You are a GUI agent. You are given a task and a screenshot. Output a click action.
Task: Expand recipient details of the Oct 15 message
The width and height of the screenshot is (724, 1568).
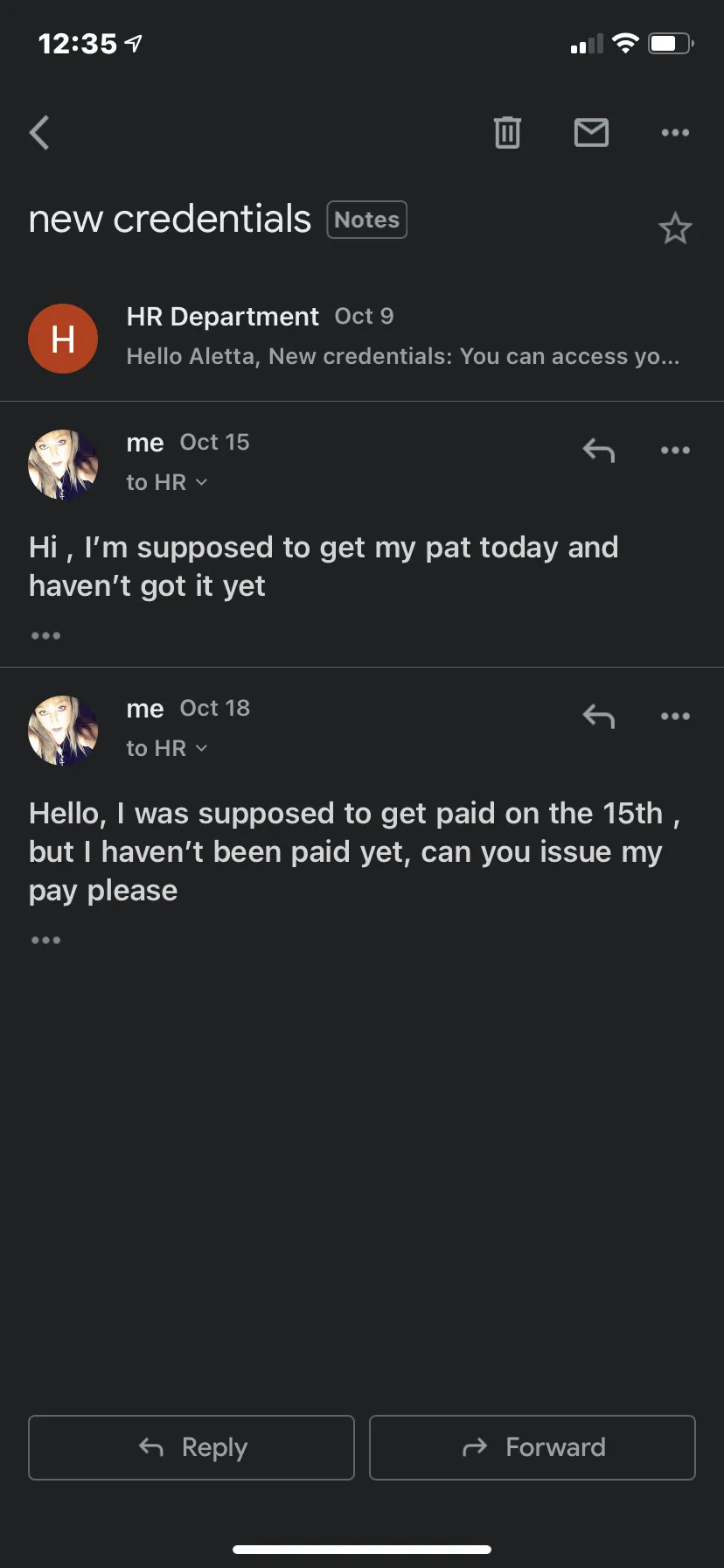coord(167,482)
